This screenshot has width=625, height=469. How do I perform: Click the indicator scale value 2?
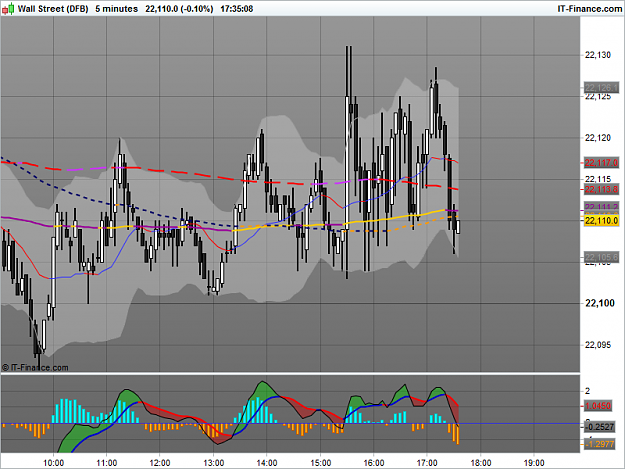[x=587, y=391]
